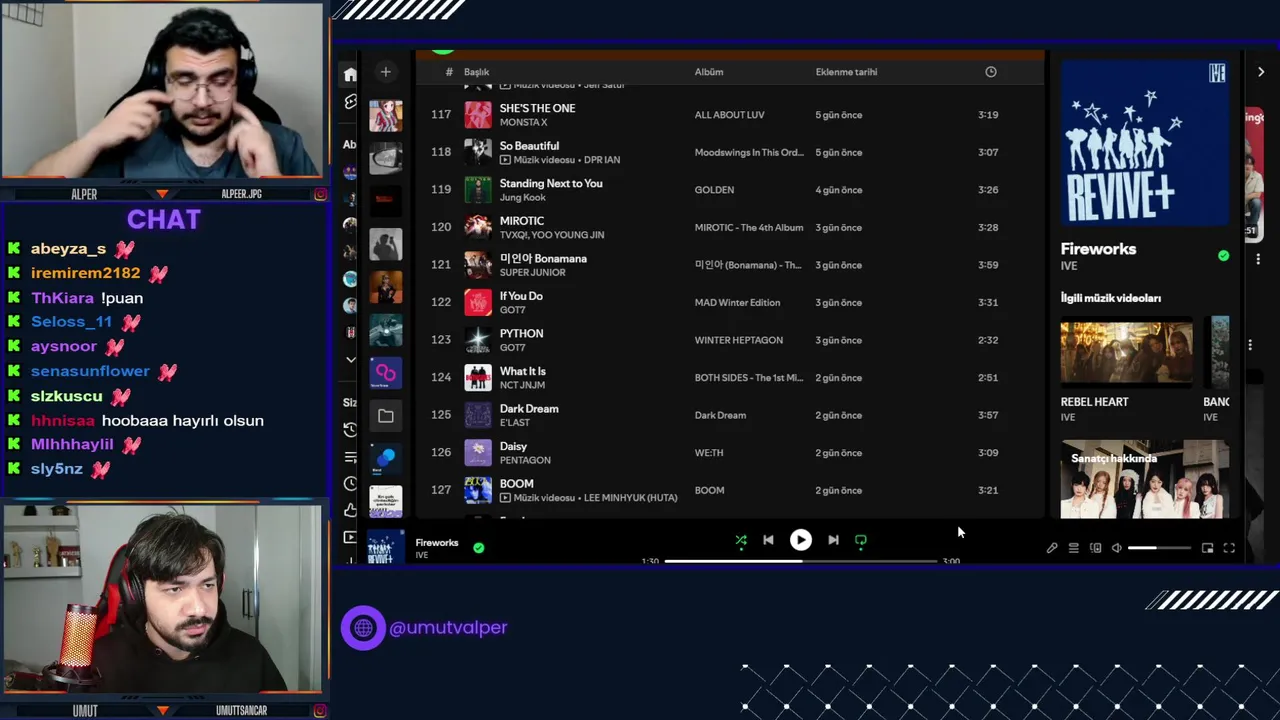Viewport: 1280px width, 720px height.
Task: Click the white play button
Action: [x=801, y=540]
